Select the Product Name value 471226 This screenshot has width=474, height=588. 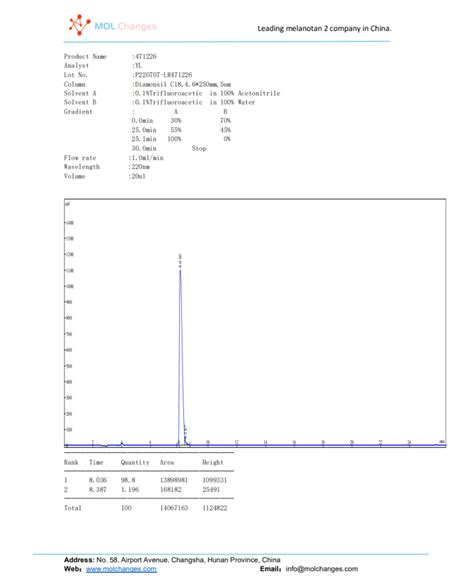[x=146, y=56]
